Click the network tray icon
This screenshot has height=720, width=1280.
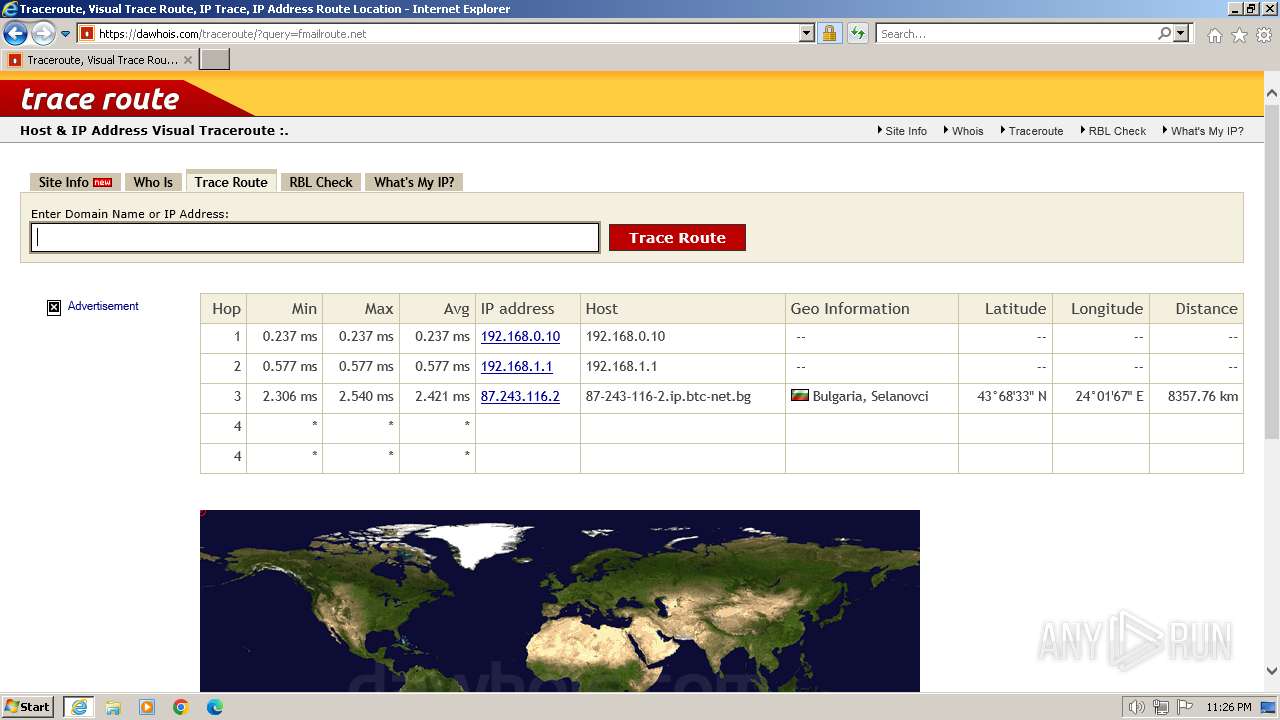tap(1160, 707)
